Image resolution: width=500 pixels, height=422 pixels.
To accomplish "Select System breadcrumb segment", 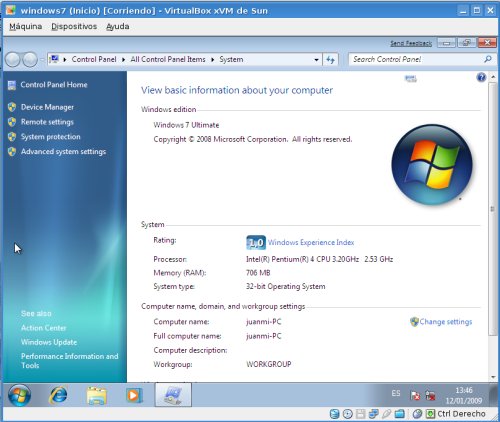I will coord(231,59).
